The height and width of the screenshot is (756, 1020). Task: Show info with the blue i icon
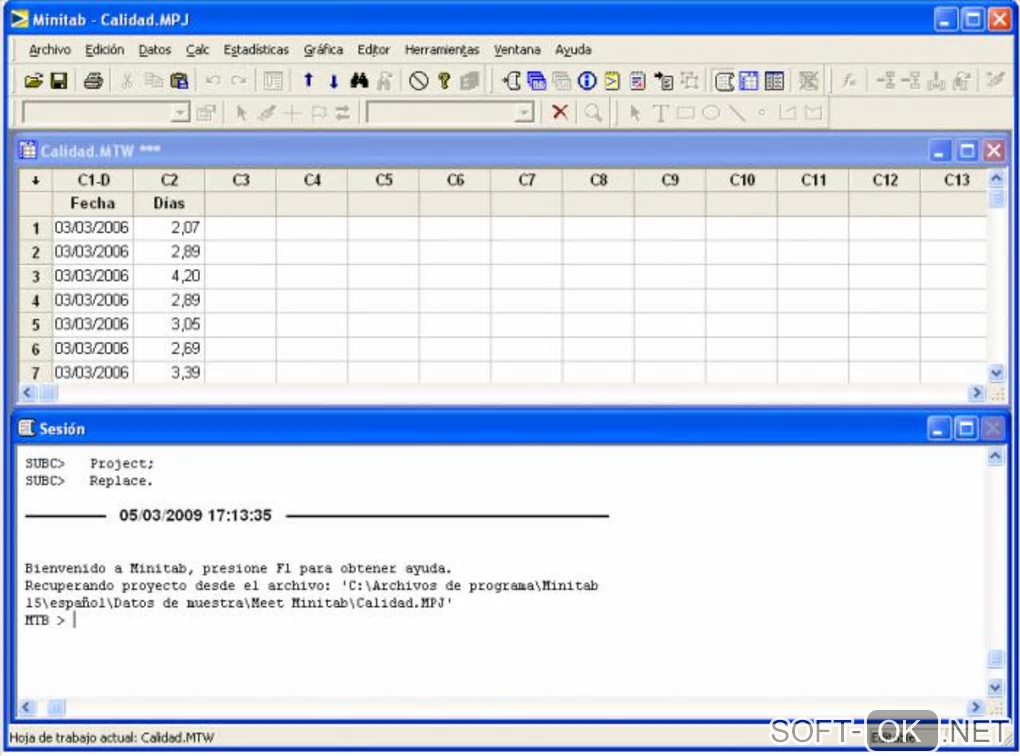tap(587, 81)
